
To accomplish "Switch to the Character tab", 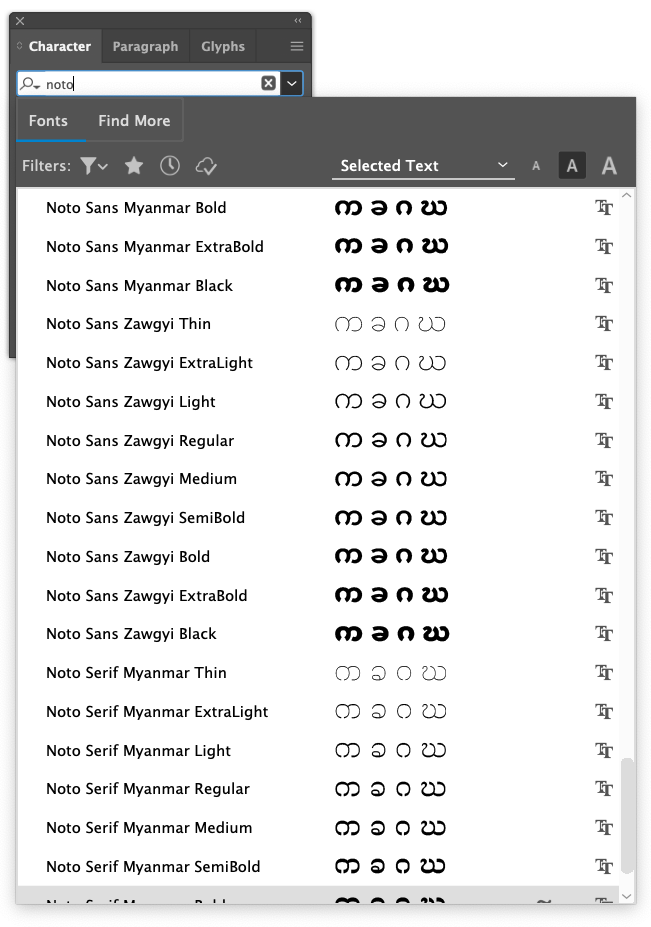I will click(x=60, y=46).
